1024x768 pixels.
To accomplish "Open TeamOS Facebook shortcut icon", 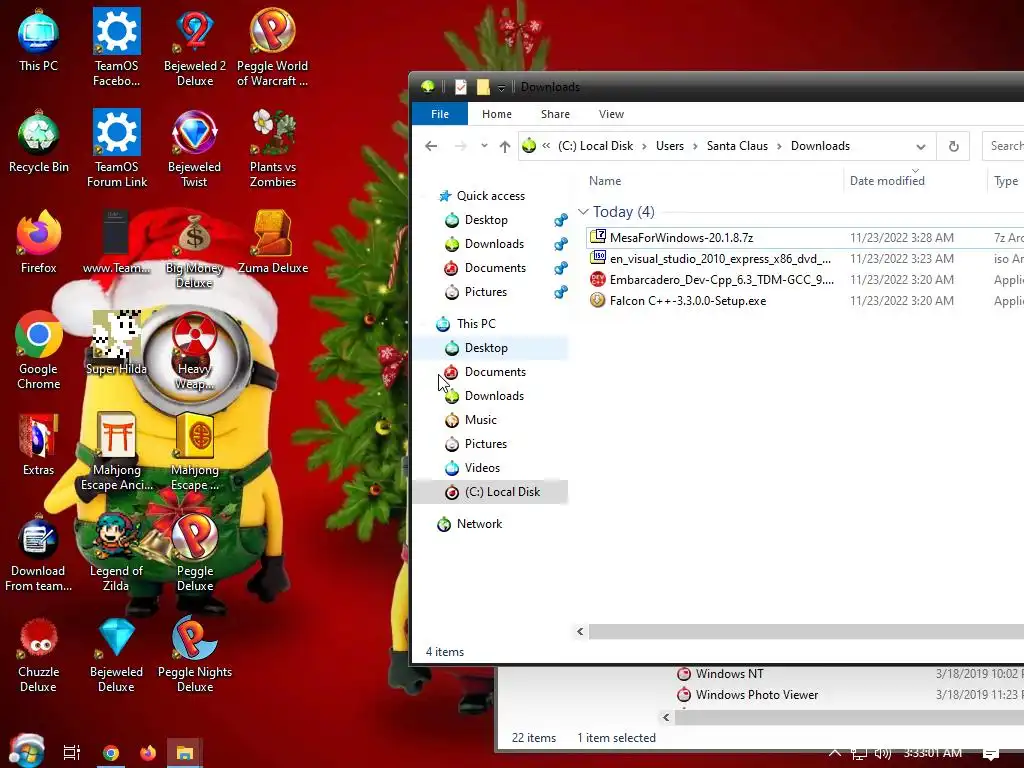I will click(116, 47).
